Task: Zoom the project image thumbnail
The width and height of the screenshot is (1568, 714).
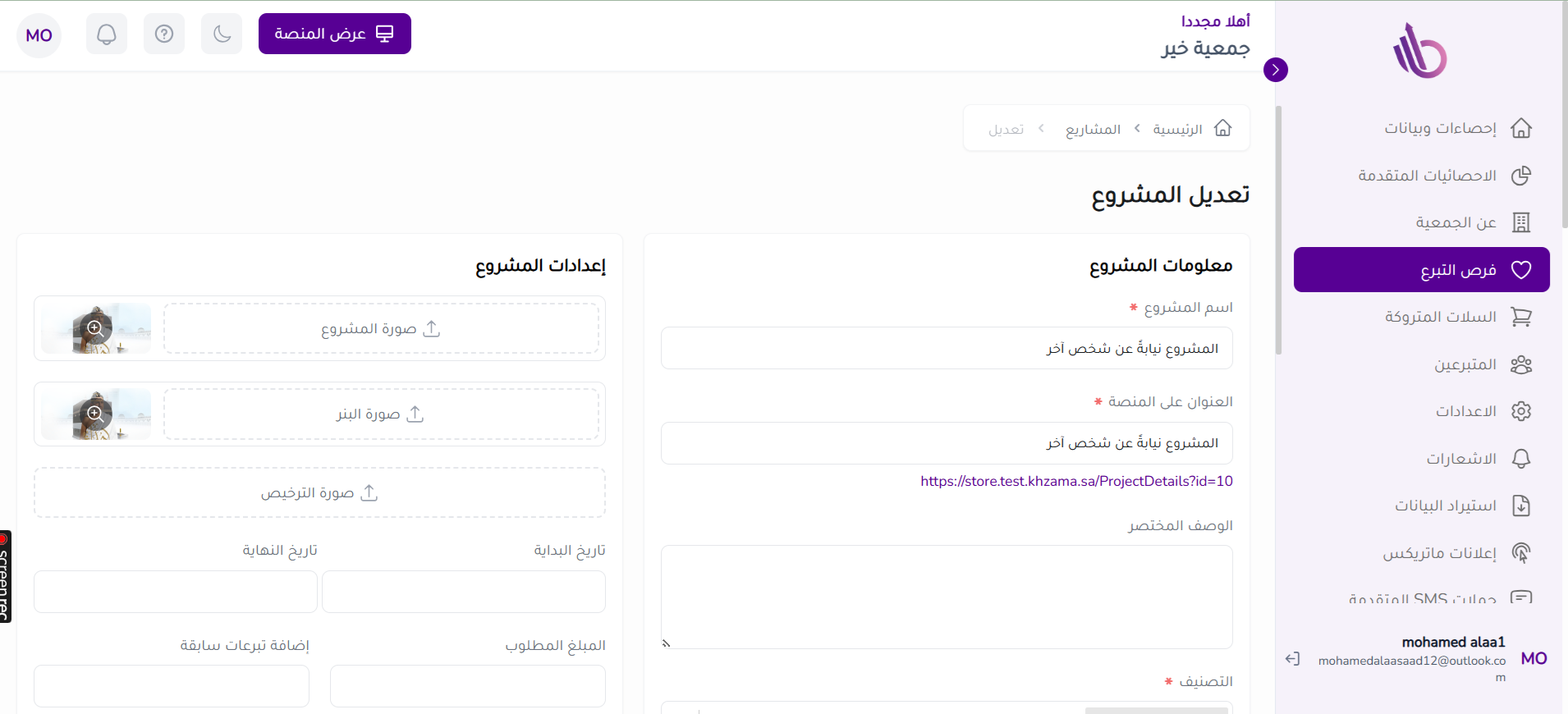Action: coord(95,328)
